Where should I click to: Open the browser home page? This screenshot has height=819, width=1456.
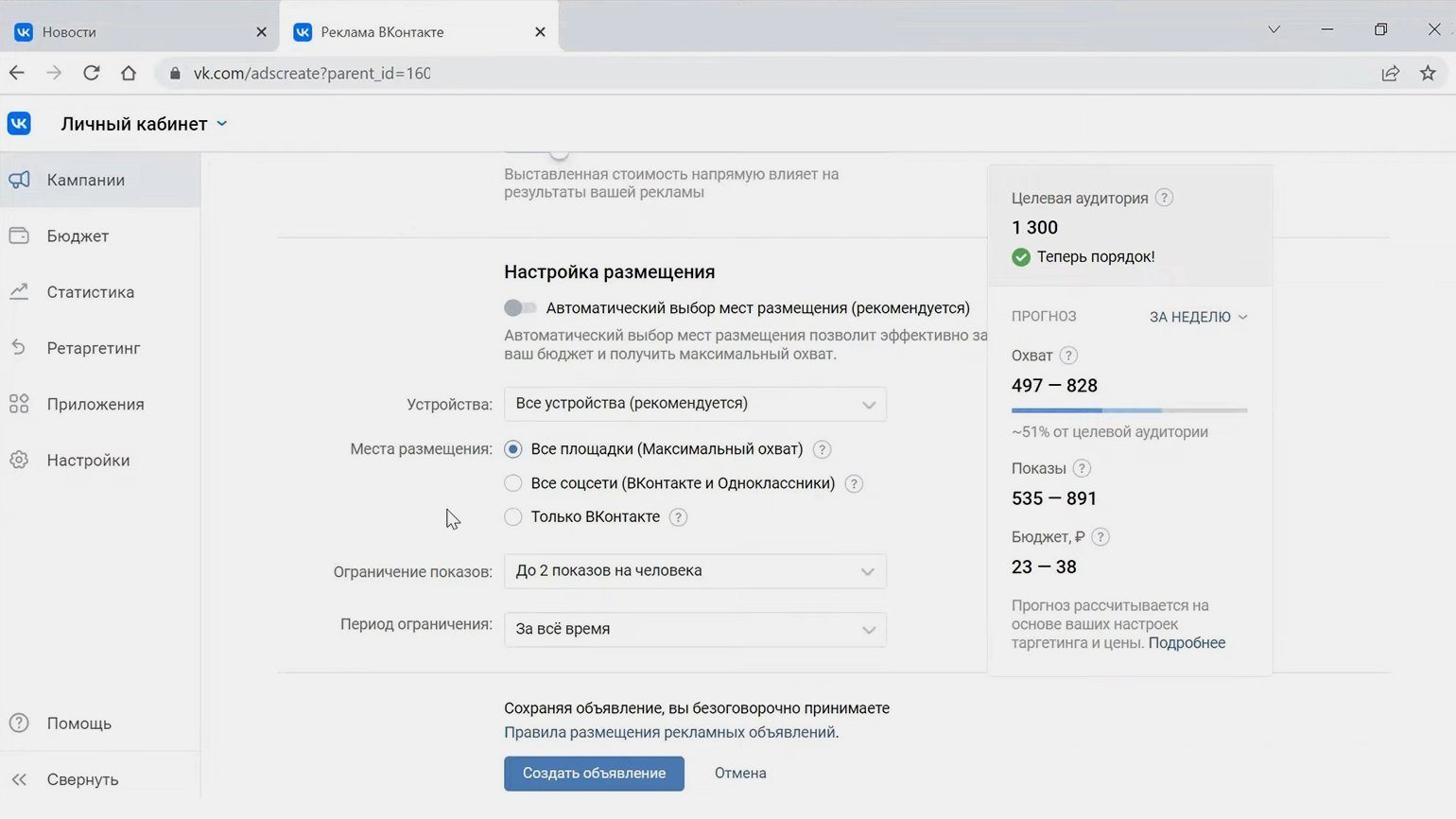pyautogui.click(x=129, y=73)
